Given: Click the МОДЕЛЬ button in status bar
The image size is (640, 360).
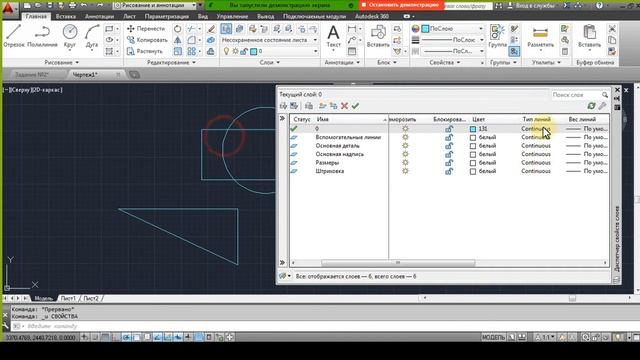Looking at the screenshot, I should (x=493, y=337).
